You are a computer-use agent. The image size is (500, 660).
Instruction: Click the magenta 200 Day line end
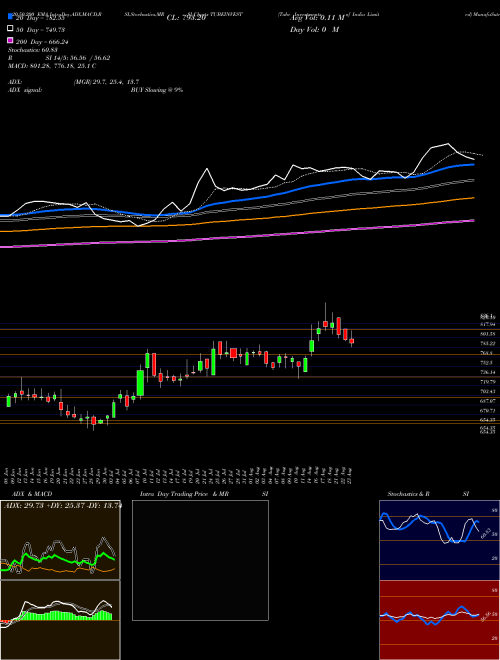coord(473,220)
